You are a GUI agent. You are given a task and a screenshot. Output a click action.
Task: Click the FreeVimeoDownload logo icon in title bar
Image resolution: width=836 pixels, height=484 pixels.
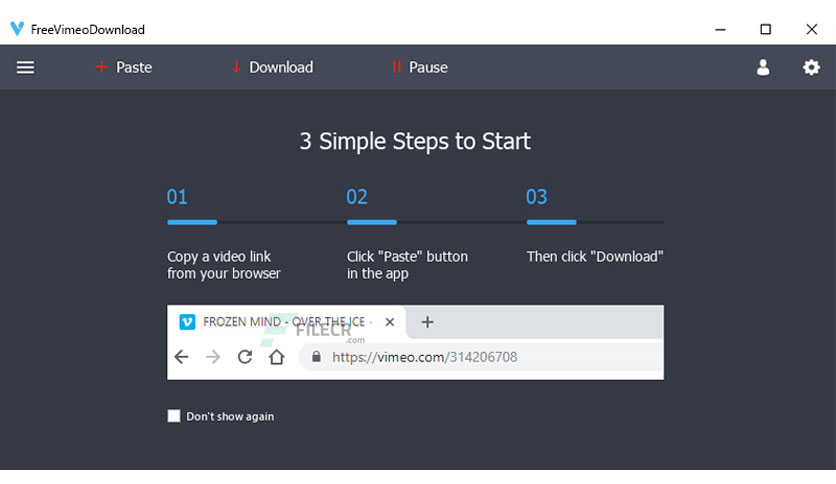pos(17,29)
